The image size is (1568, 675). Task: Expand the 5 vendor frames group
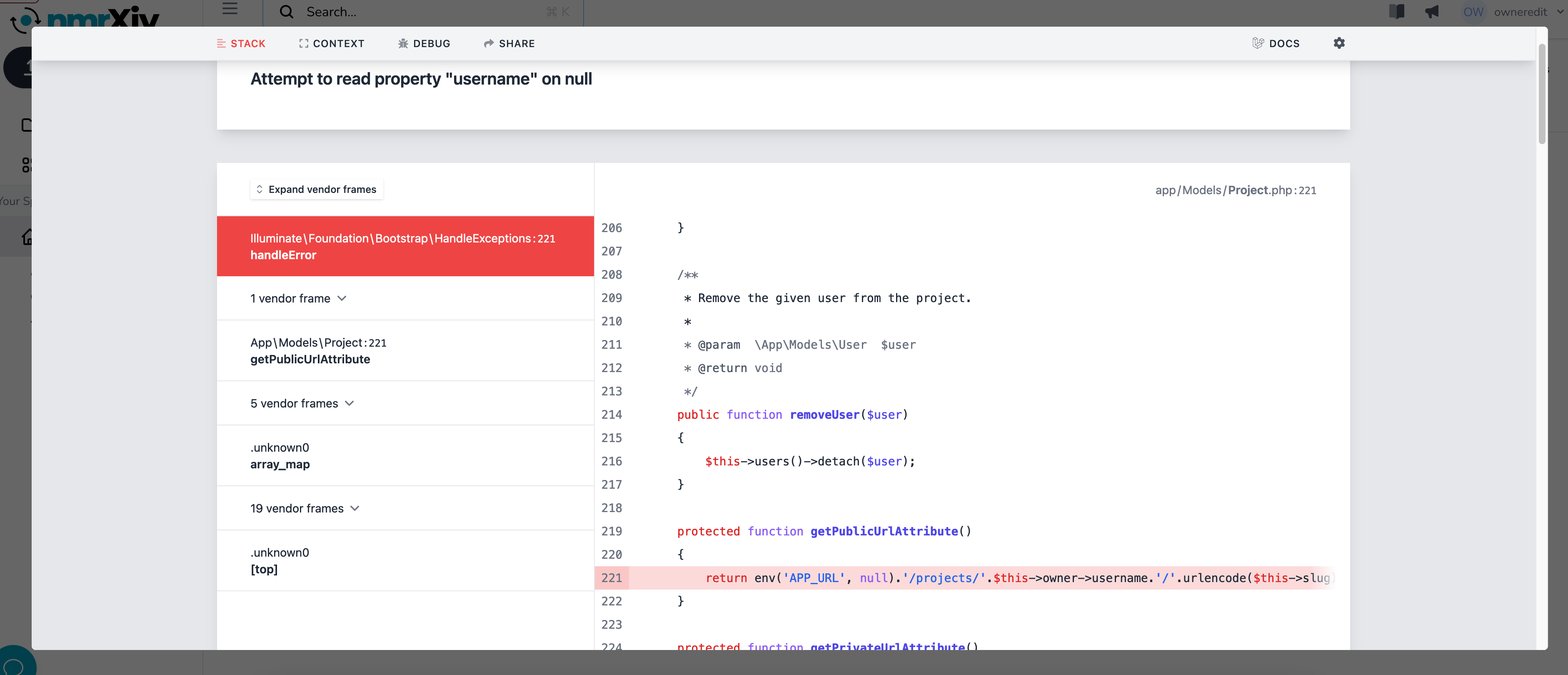(302, 403)
